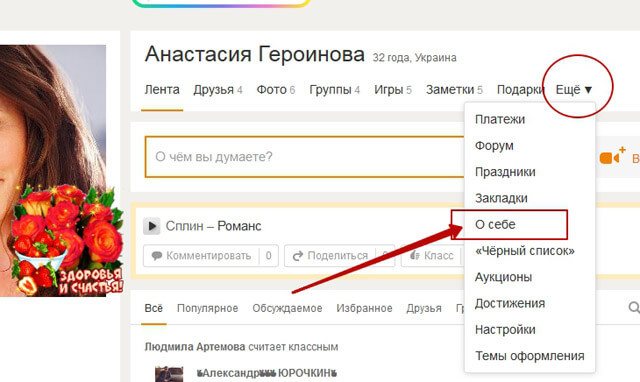640x382 pixels.
Task: Open the Друзья profile tab with count 4
Action: [x=218, y=89]
